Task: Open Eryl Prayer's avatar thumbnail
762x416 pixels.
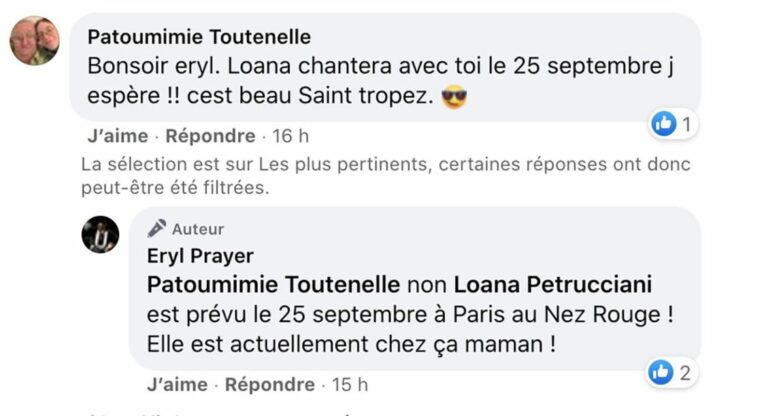Action: (x=100, y=235)
